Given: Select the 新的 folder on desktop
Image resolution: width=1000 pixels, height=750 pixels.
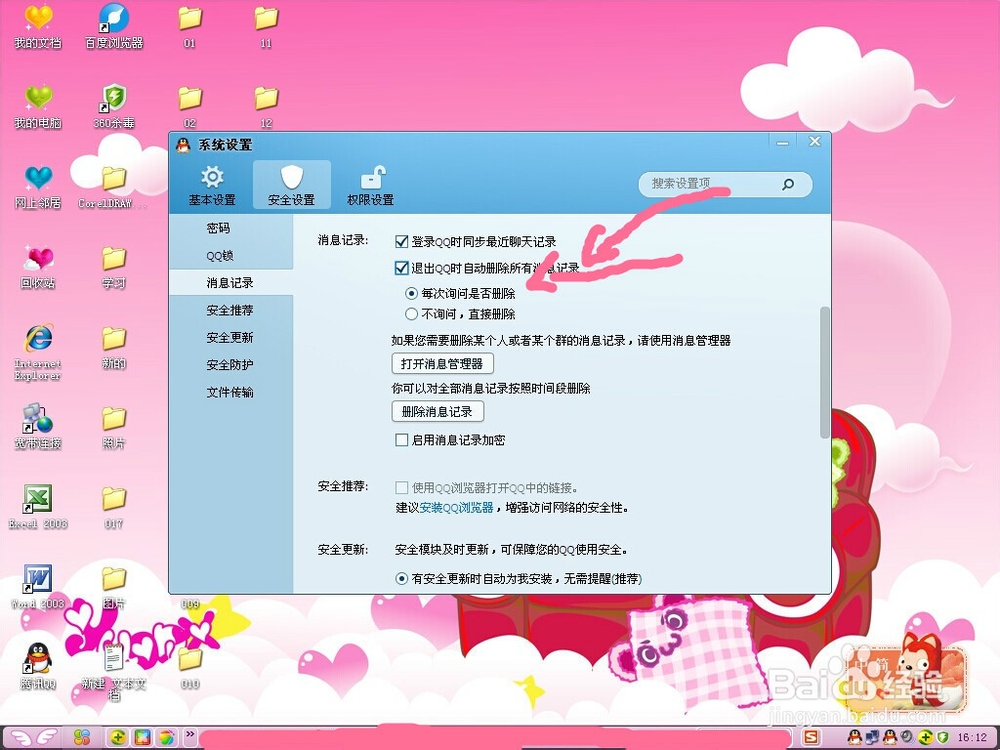Looking at the screenshot, I should tap(114, 347).
